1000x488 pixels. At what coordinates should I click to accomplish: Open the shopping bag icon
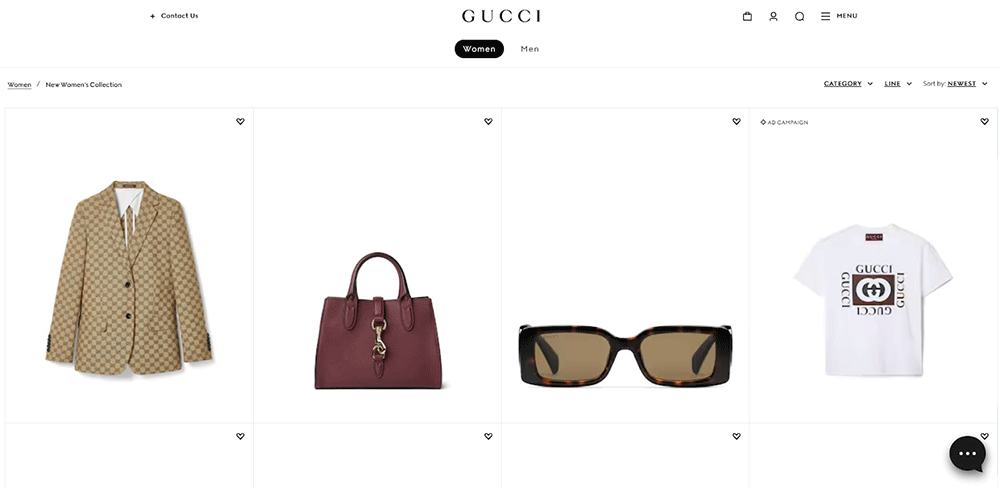[x=747, y=16]
